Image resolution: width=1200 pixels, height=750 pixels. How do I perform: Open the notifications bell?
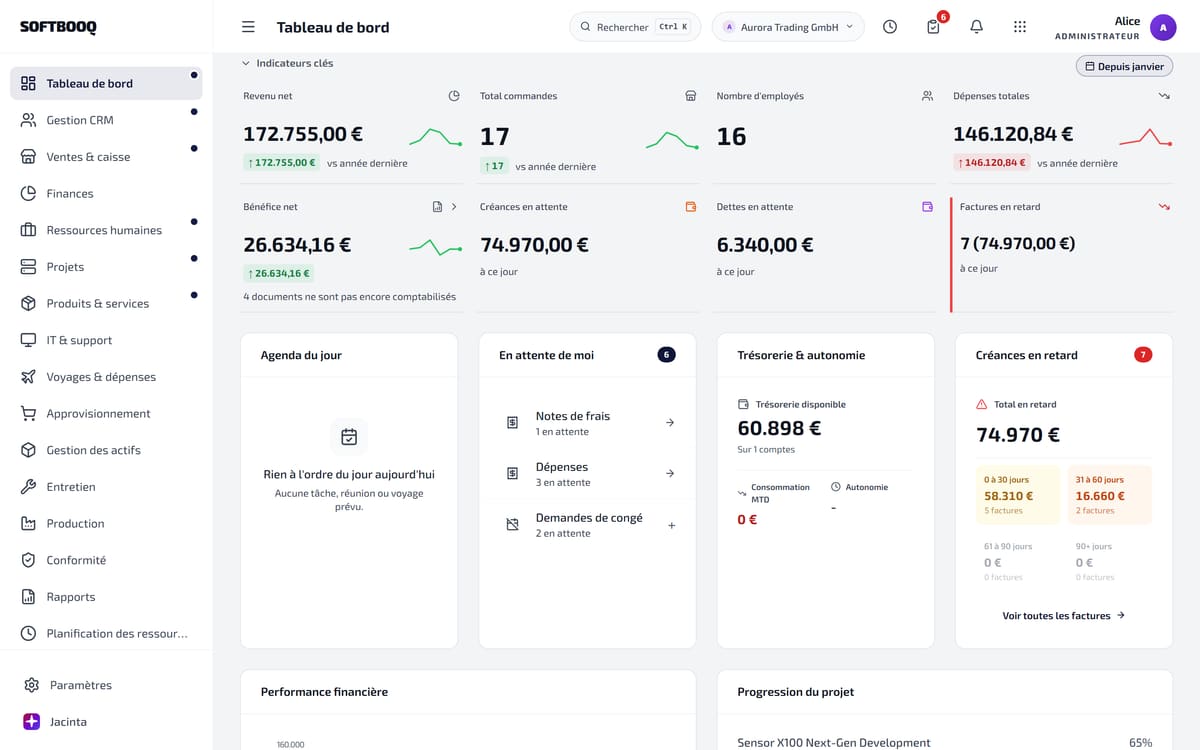[x=977, y=27]
